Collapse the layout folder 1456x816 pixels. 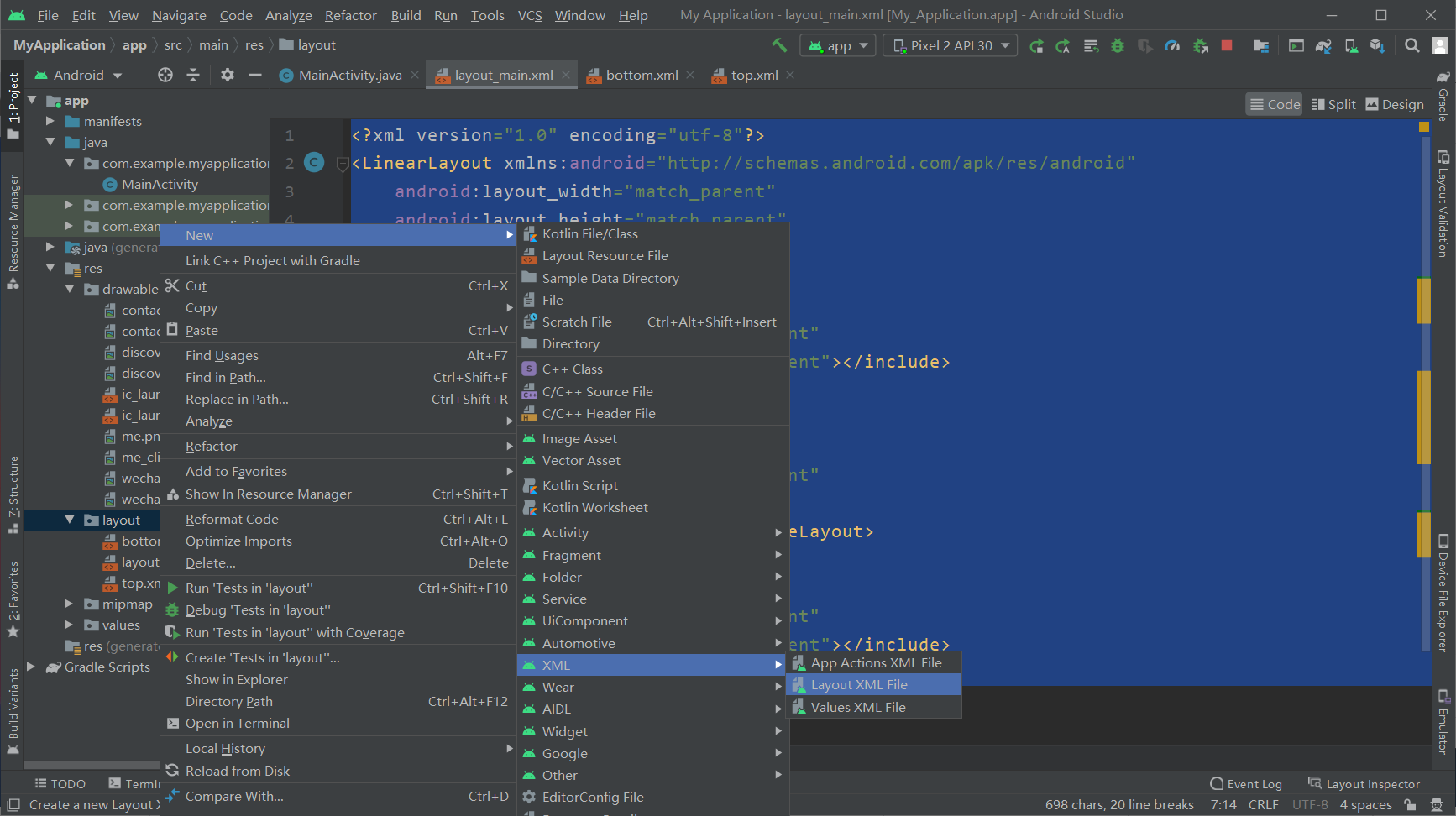click(70, 520)
